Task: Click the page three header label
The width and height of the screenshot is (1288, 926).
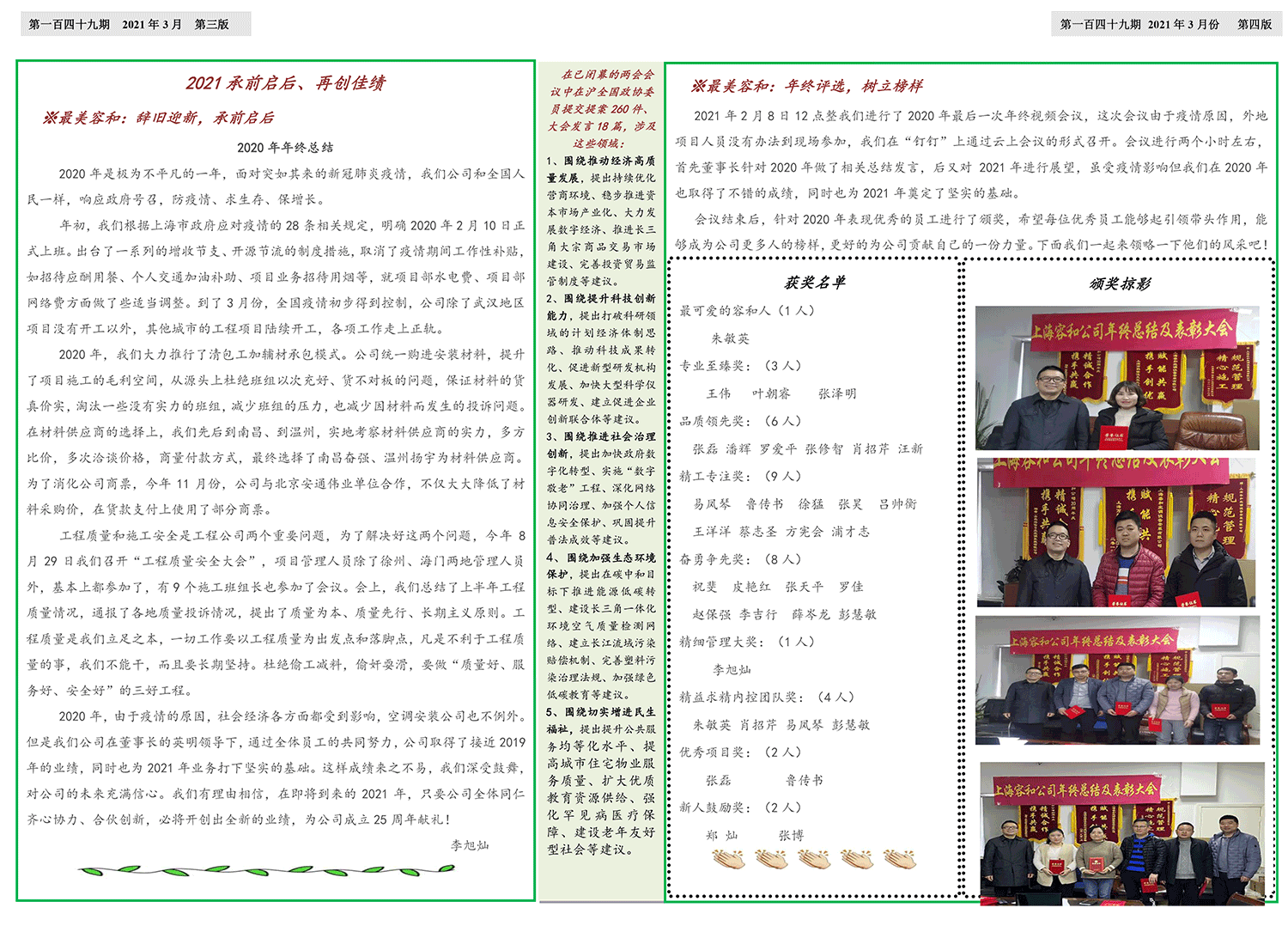Action: tap(136, 24)
